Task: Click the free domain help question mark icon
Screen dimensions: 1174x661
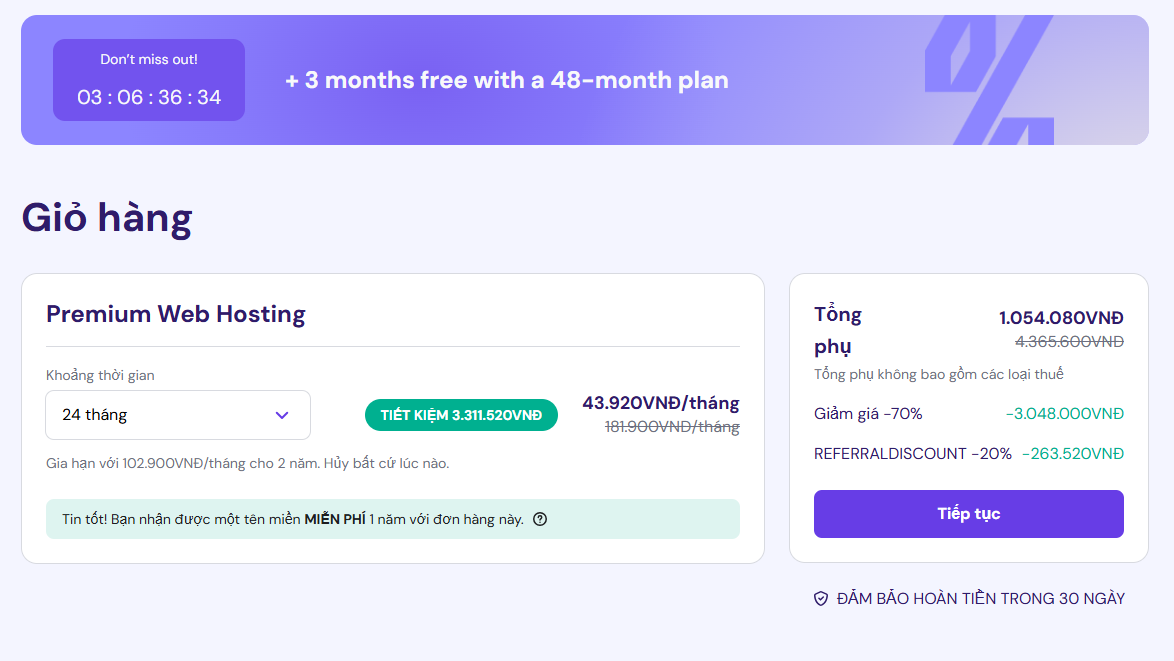Action: pos(540,519)
